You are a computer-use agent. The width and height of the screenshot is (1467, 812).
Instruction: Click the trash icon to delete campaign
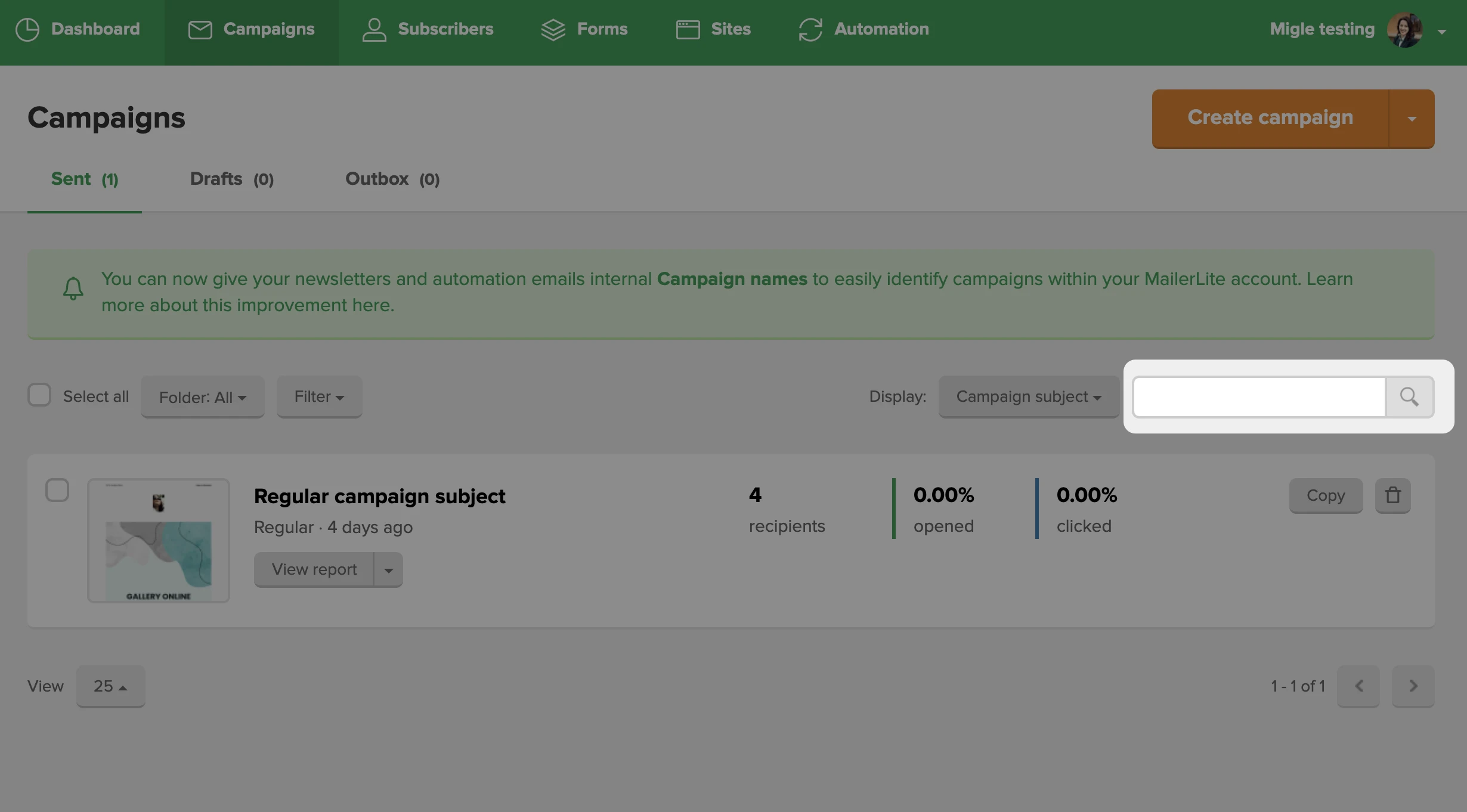[1392, 495]
